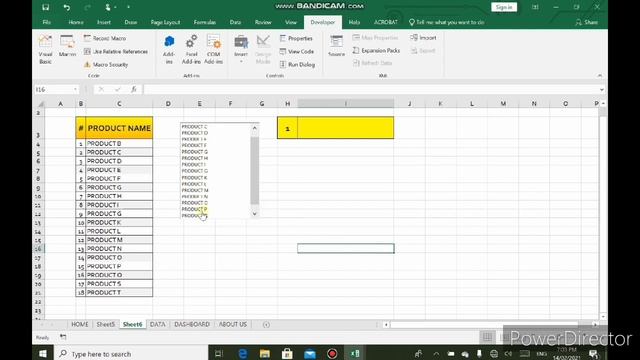Open File Explorer from taskbar
The image size is (640, 360).
pyautogui.click(x=264, y=353)
